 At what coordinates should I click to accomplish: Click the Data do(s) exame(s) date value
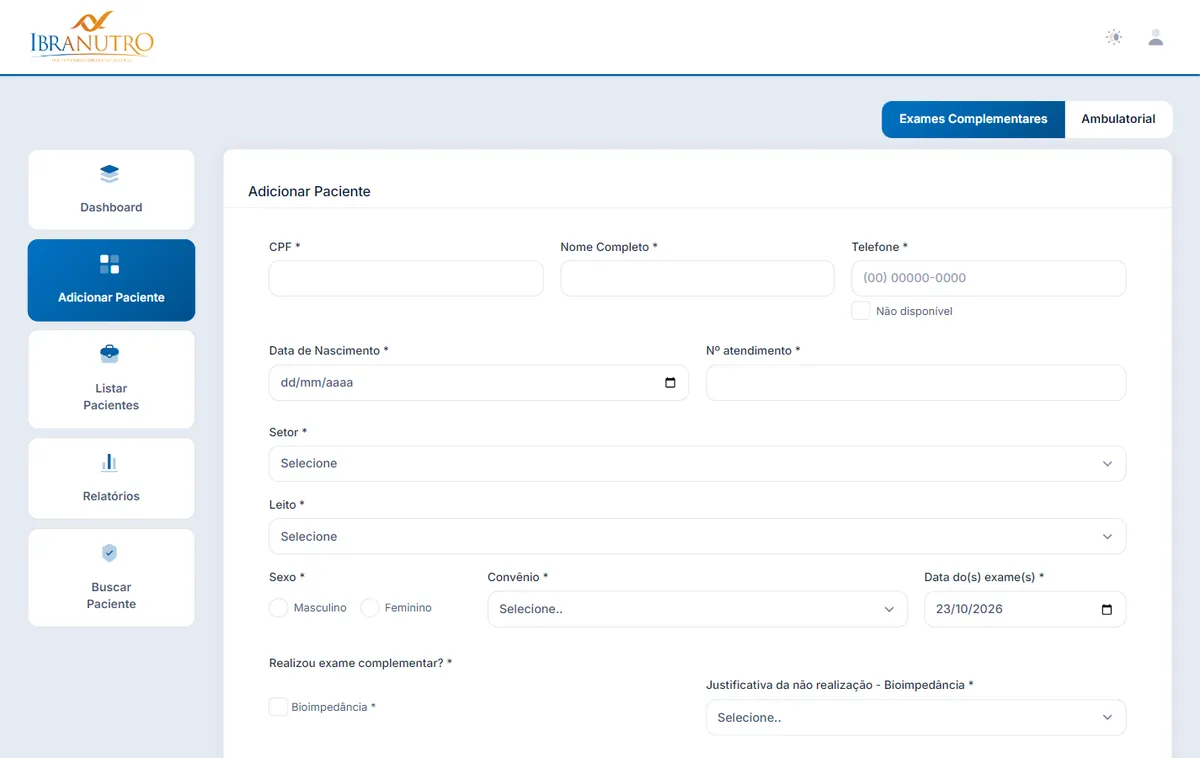[x=969, y=609]
